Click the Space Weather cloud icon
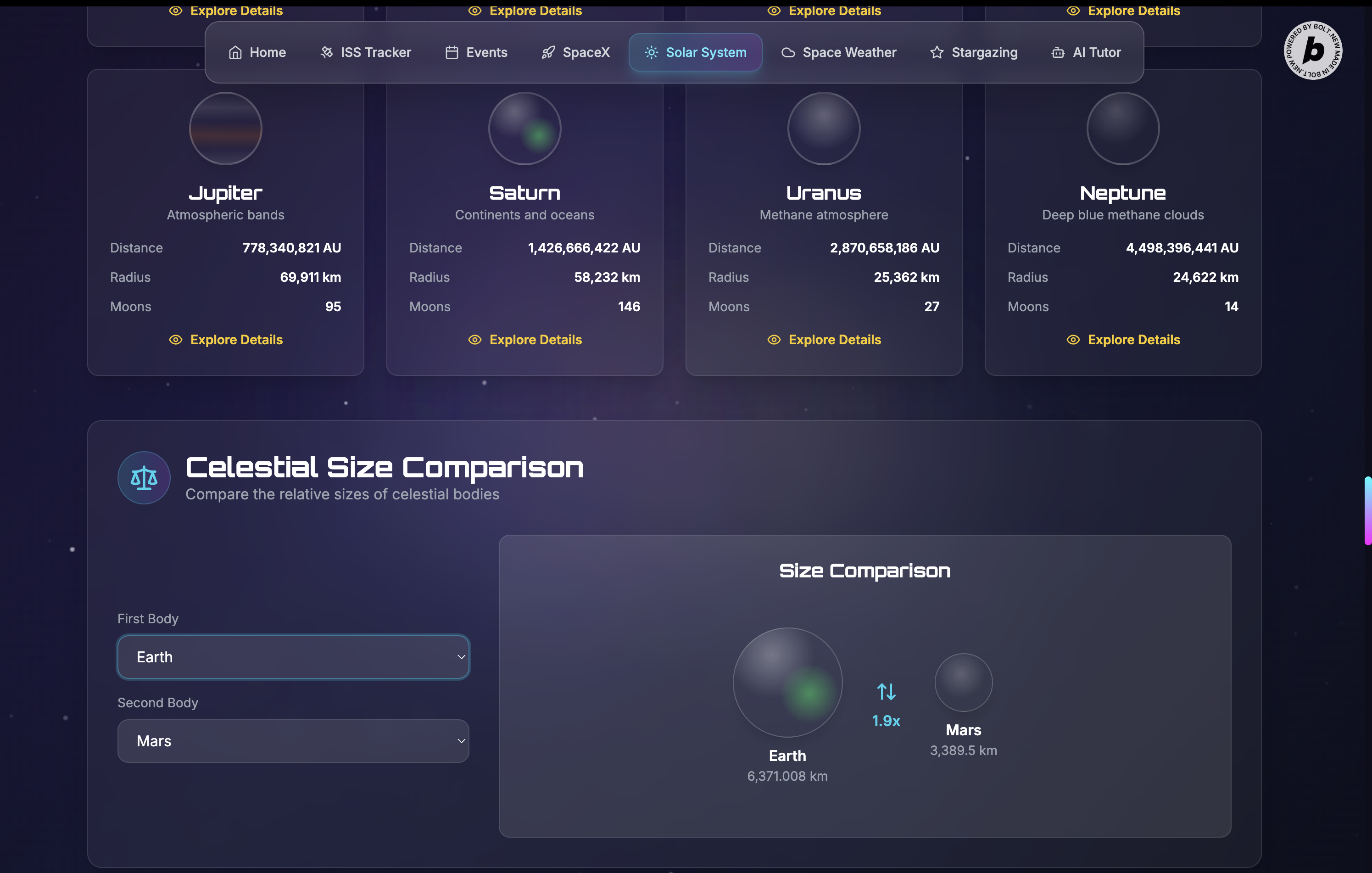1372x873 pixels. (788, 52)
